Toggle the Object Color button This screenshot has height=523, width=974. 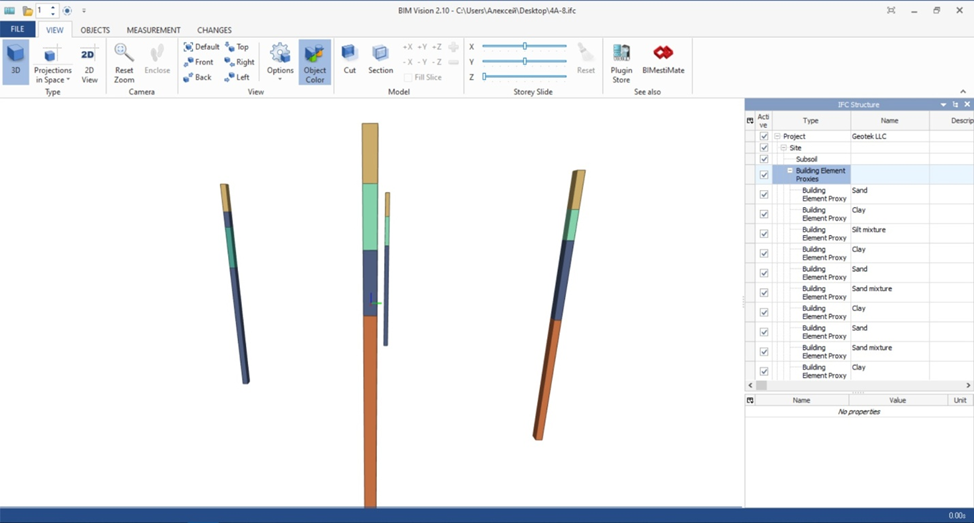click(x=315, y=62)
